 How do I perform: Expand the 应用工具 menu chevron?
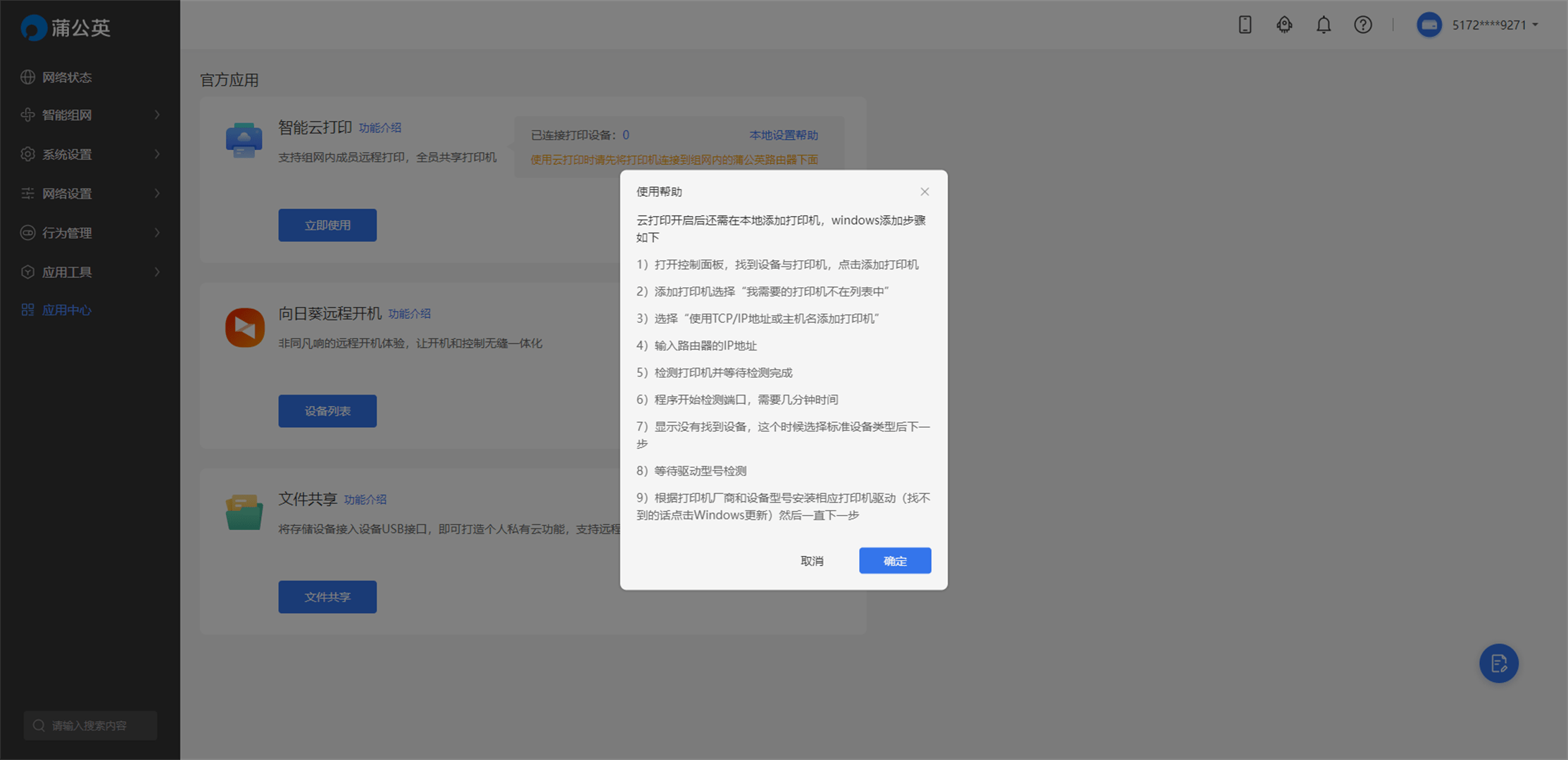tap(157, 272)
